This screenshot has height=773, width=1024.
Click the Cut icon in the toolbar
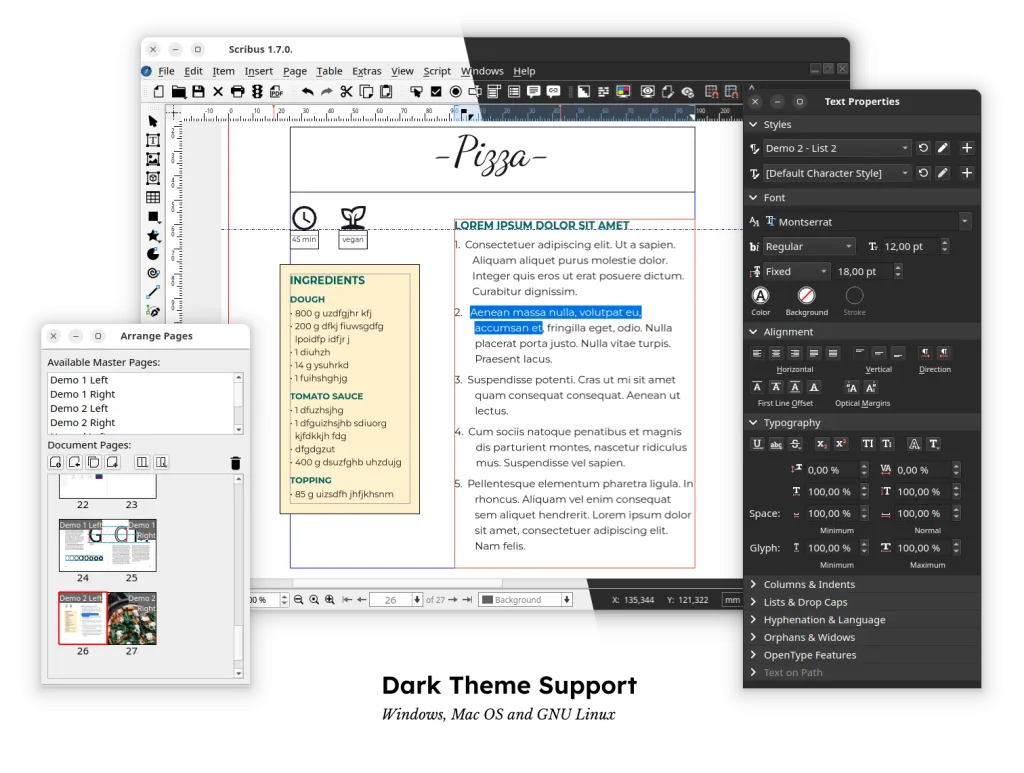point(345,91)
